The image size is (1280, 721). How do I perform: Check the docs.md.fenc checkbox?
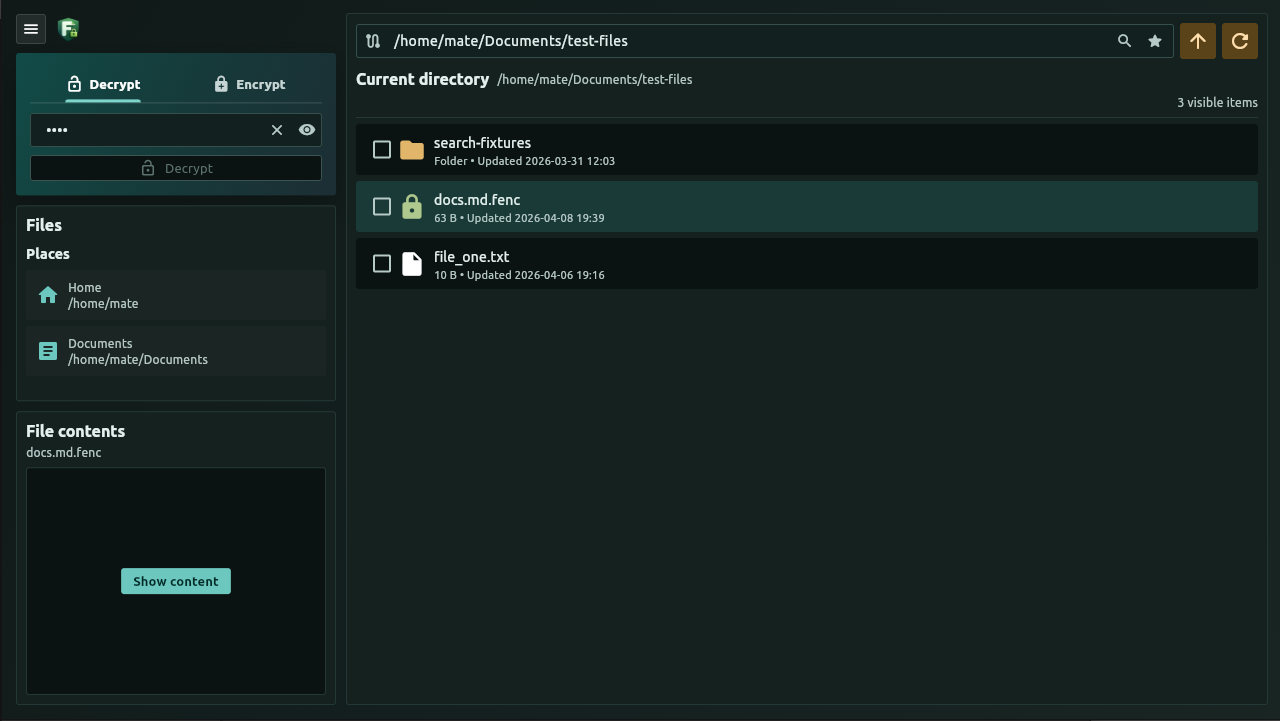382,207
